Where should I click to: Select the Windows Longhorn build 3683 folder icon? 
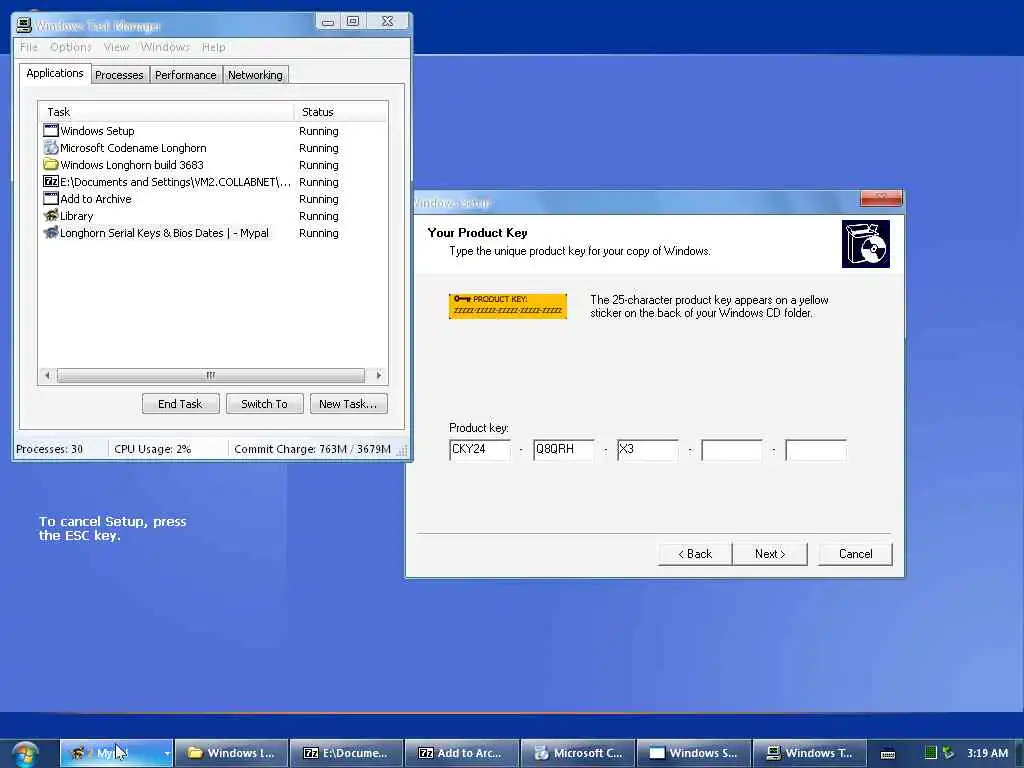(51, 165)
